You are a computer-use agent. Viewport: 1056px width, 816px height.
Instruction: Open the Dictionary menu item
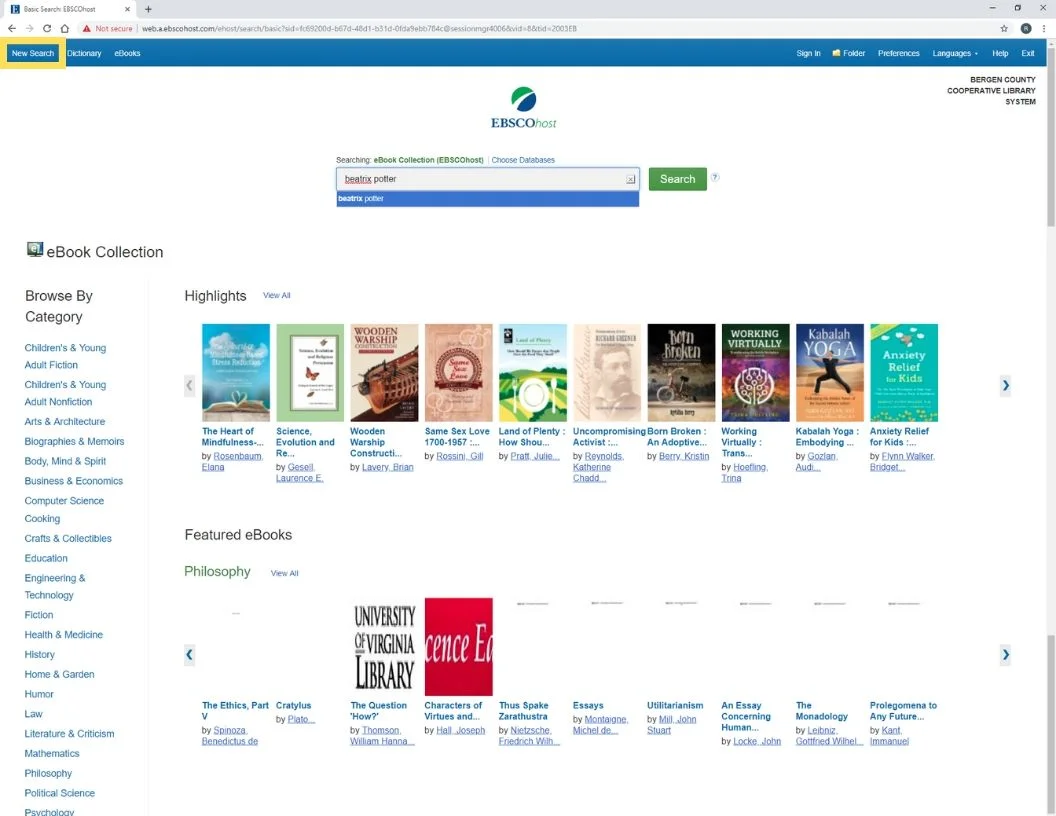(84, 53)
